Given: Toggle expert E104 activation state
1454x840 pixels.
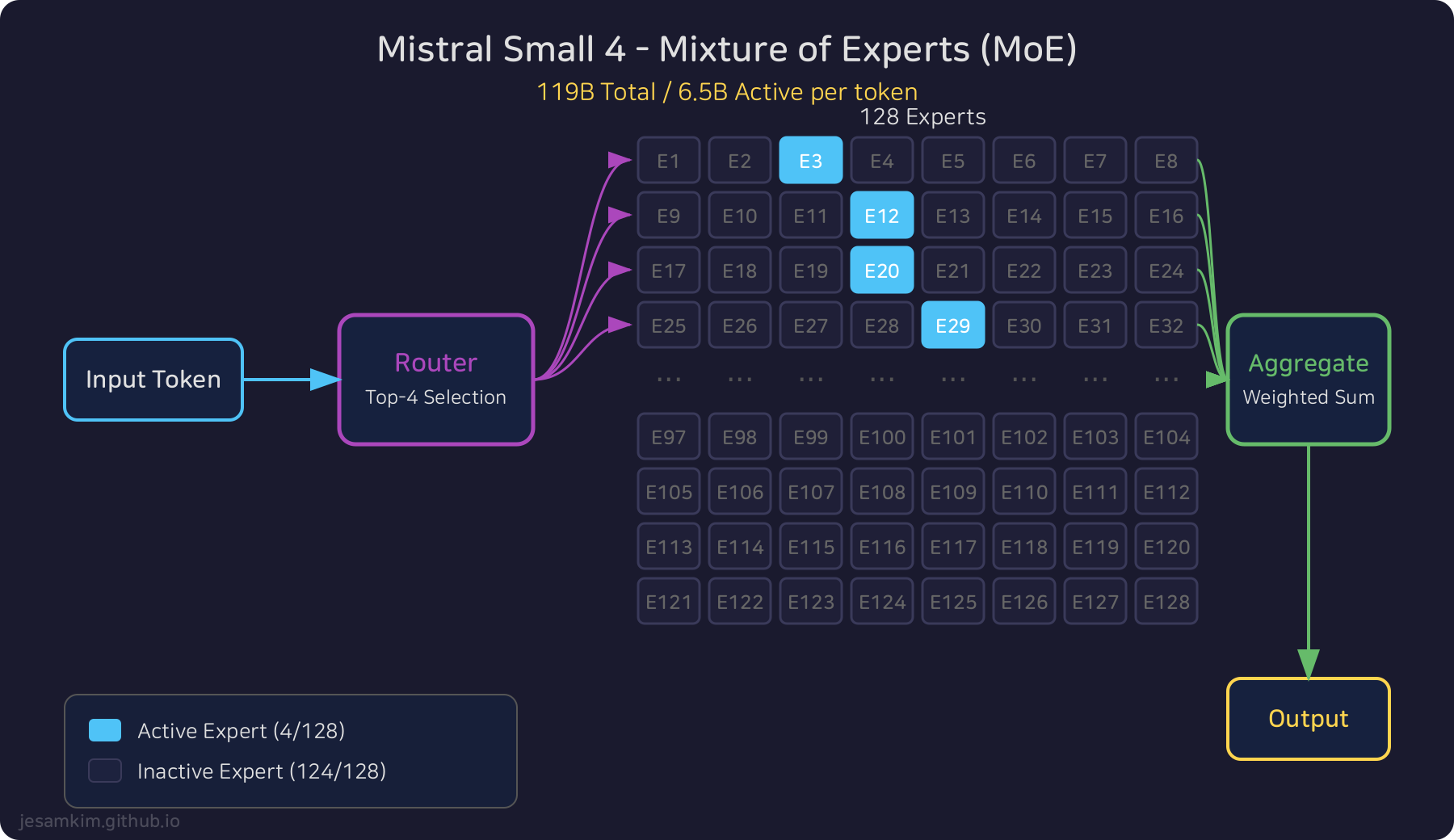Looking at the screenshot, I should tap(1166, 436).
